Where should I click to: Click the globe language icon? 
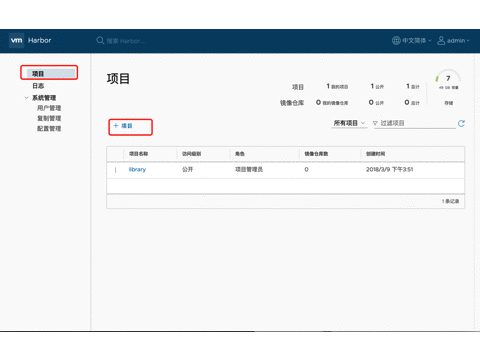396,41
